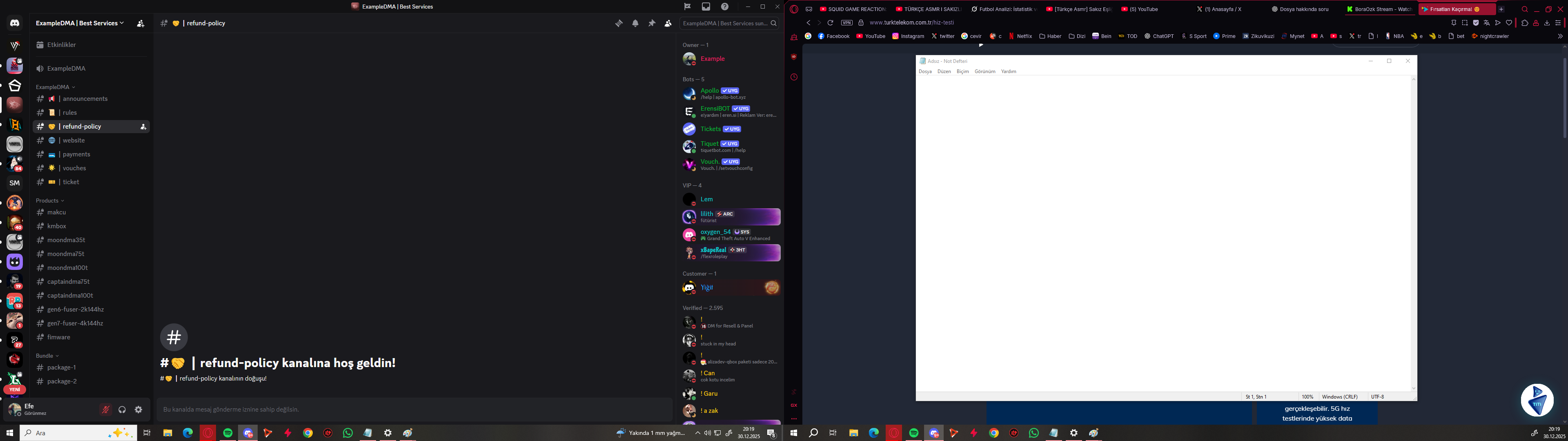Open Biçim menu in Notepad

pos(962,72)
